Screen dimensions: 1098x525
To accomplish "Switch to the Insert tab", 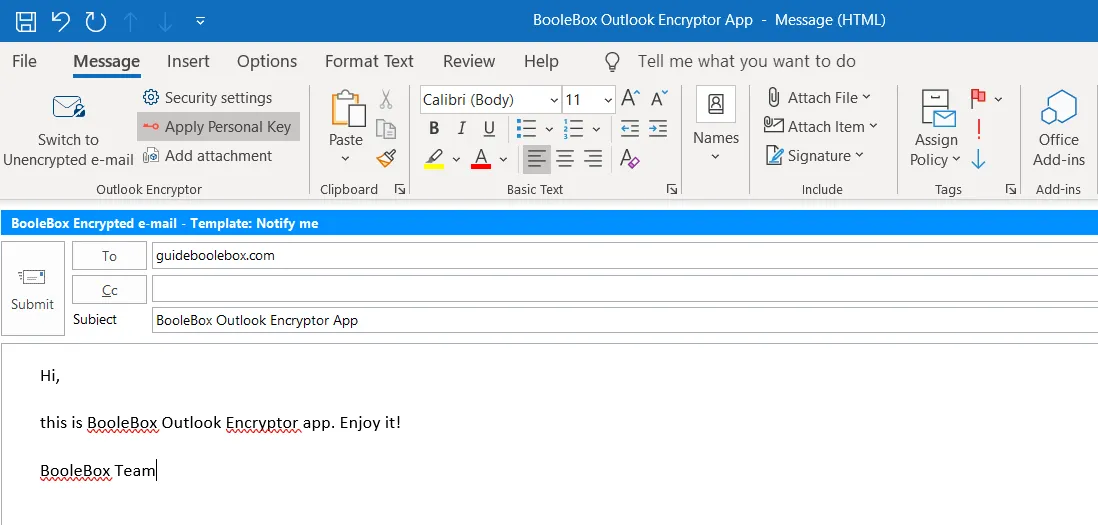I will pyautogui.click(x=188, y=62).
